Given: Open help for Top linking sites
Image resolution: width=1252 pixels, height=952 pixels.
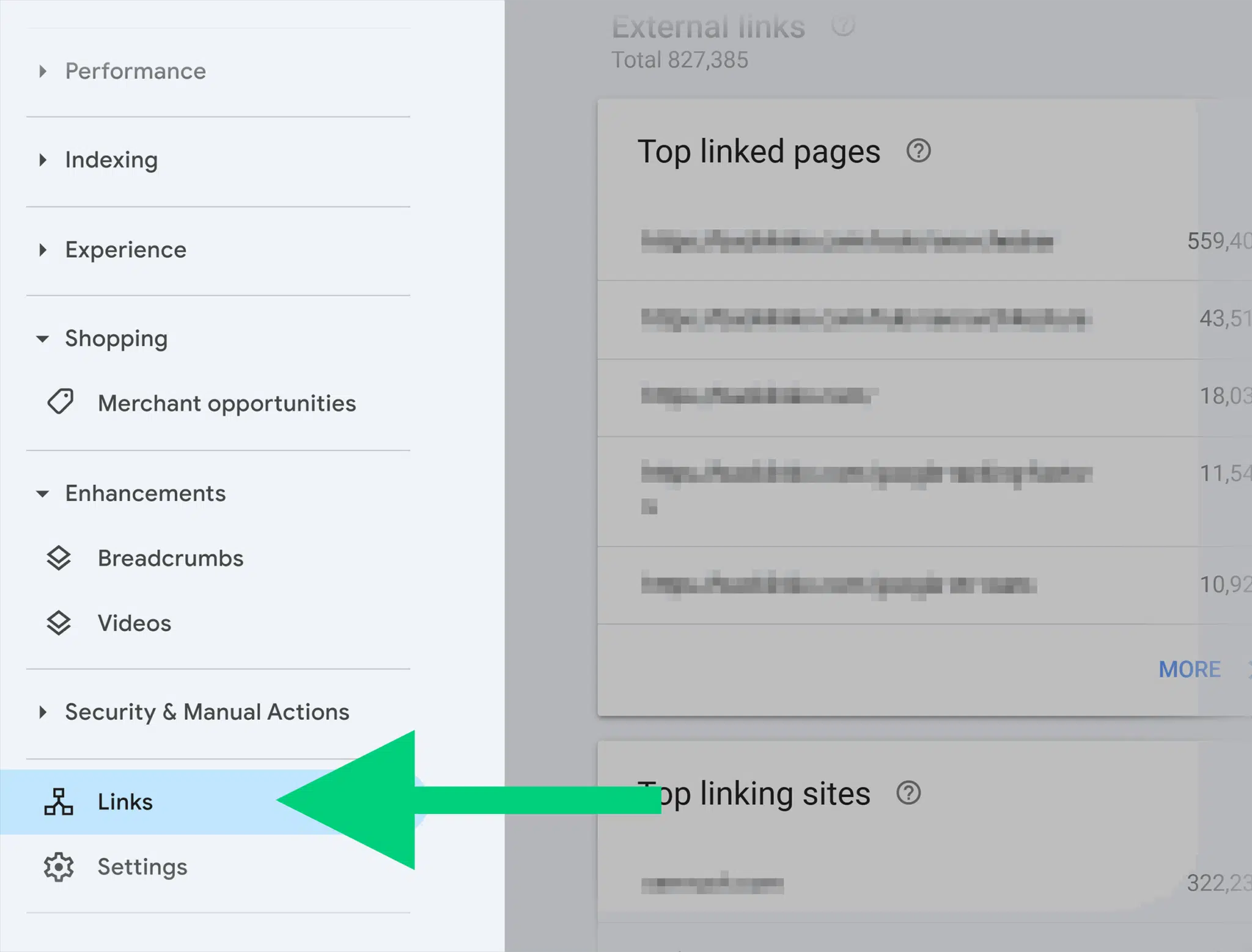Looking at the screenshot, I should [x=908, y=793].
